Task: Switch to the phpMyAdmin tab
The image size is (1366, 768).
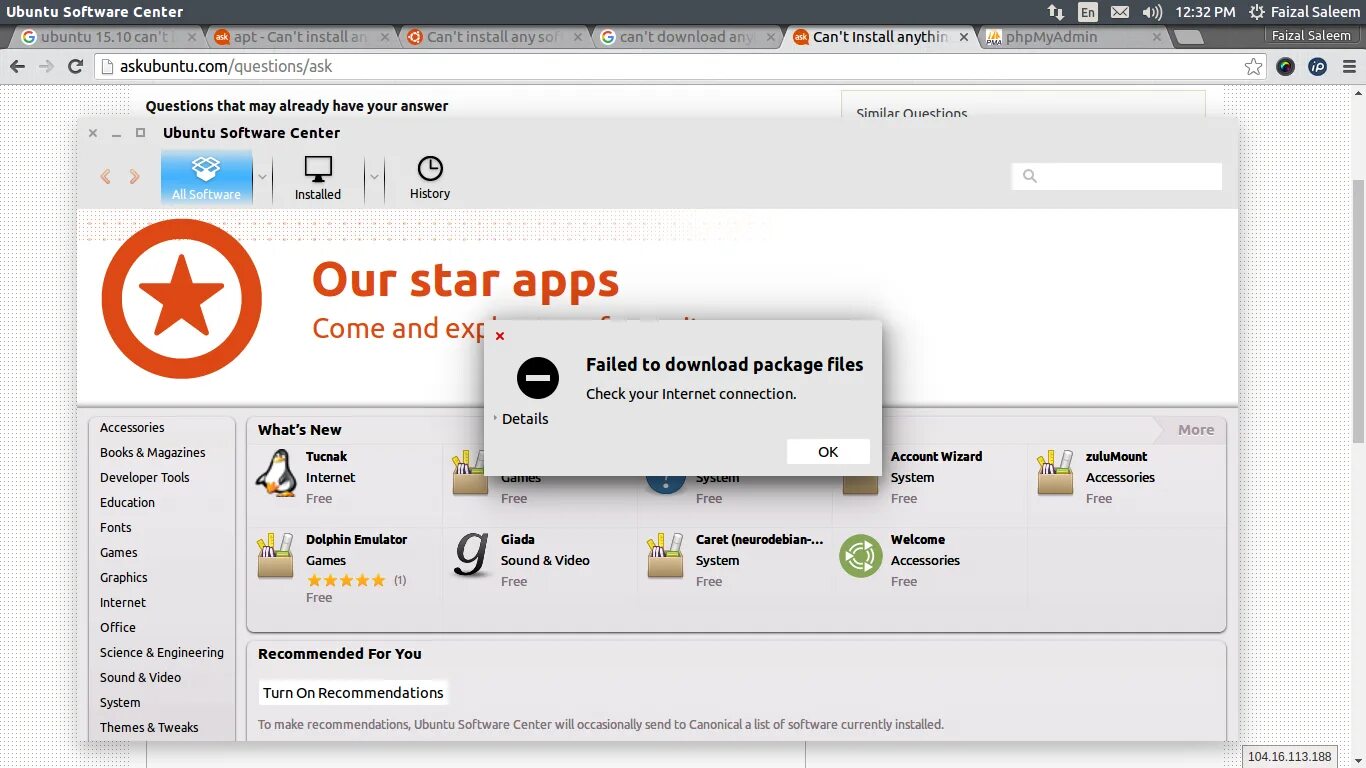Action: tap(1070, 37)
